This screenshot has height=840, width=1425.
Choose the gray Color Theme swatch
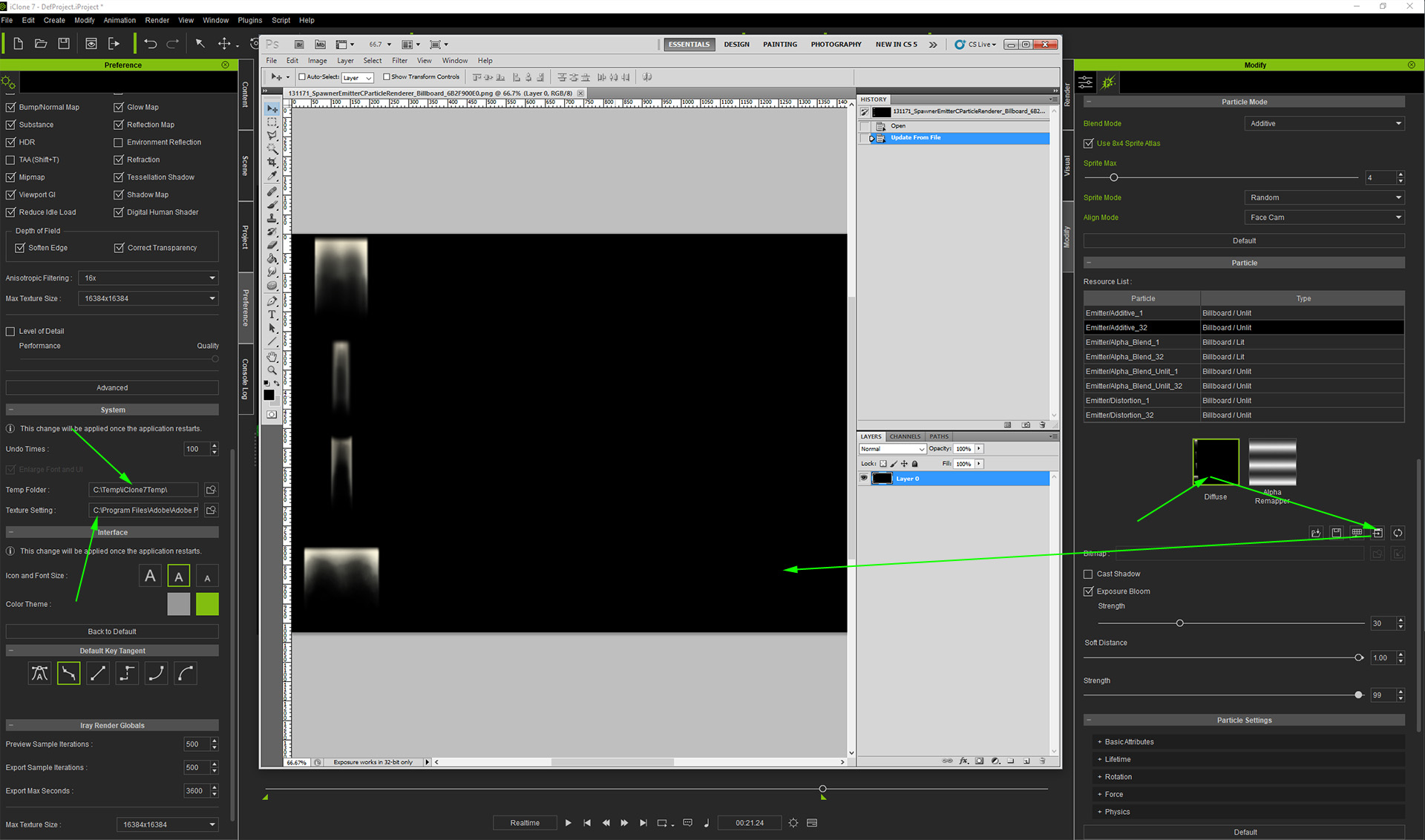179,604
